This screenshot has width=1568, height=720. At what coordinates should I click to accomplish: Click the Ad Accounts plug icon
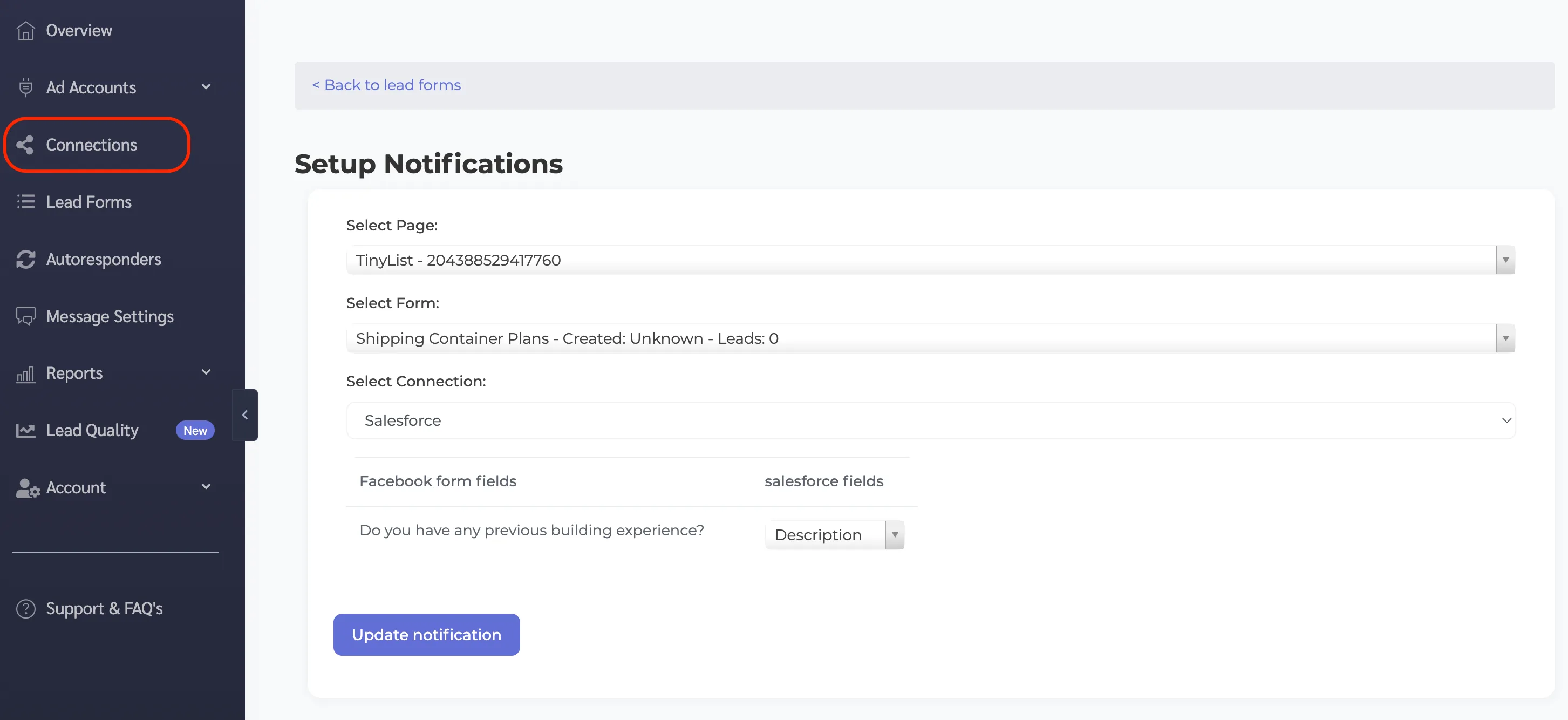point(25,87)
